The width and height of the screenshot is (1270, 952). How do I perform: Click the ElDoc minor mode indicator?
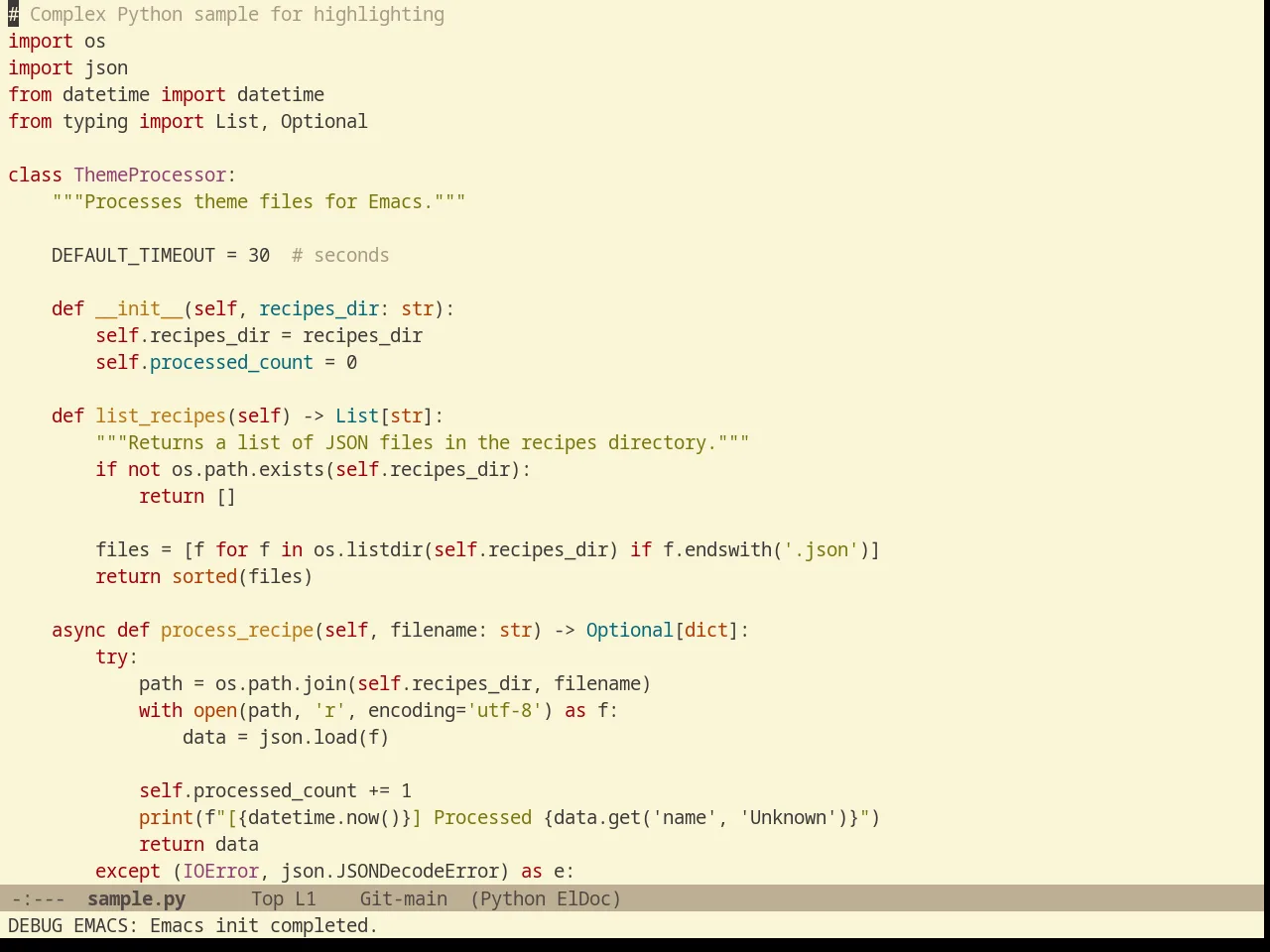click(x=589, y=898)
